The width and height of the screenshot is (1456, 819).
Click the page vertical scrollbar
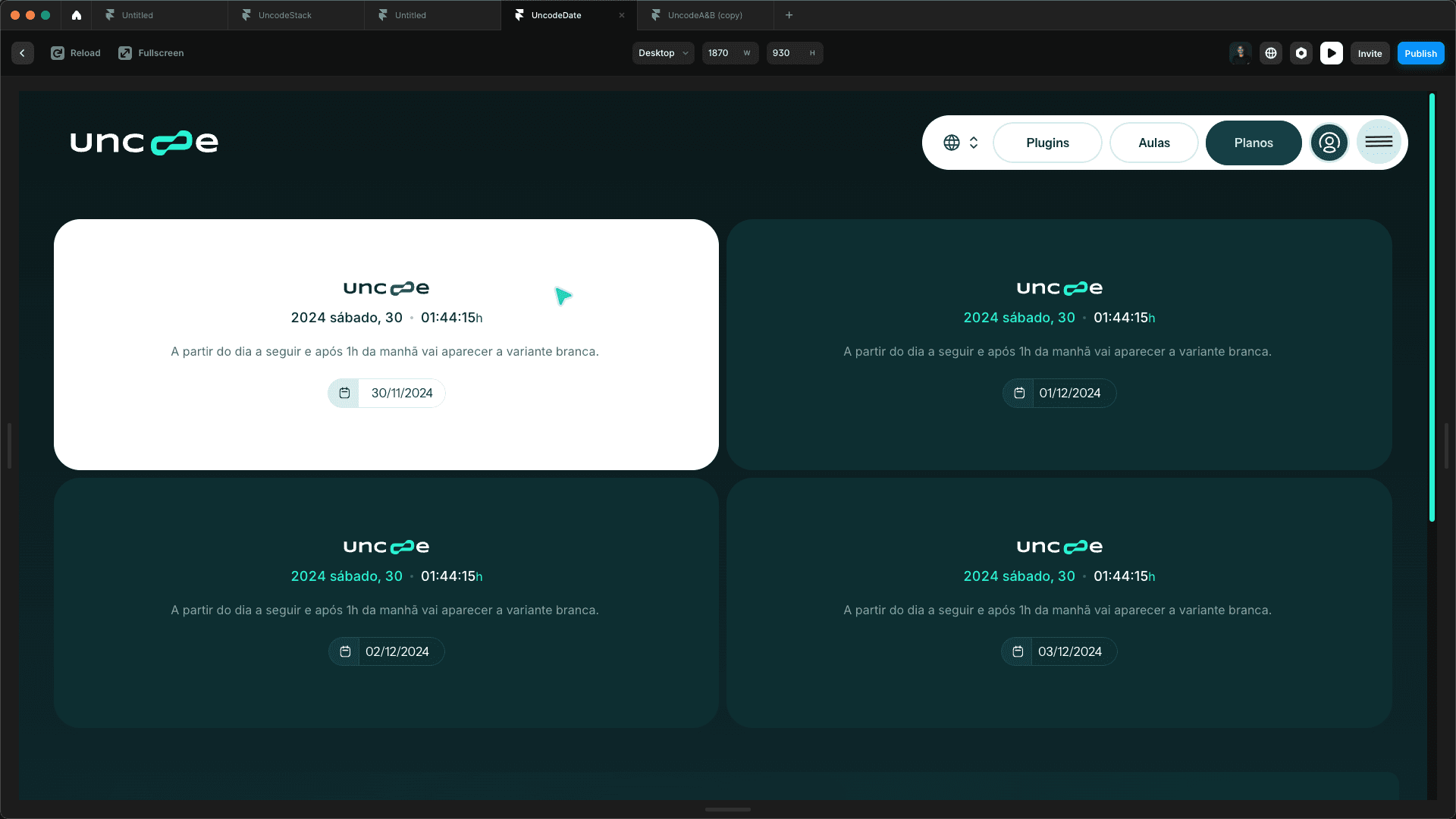(1432, 307)
